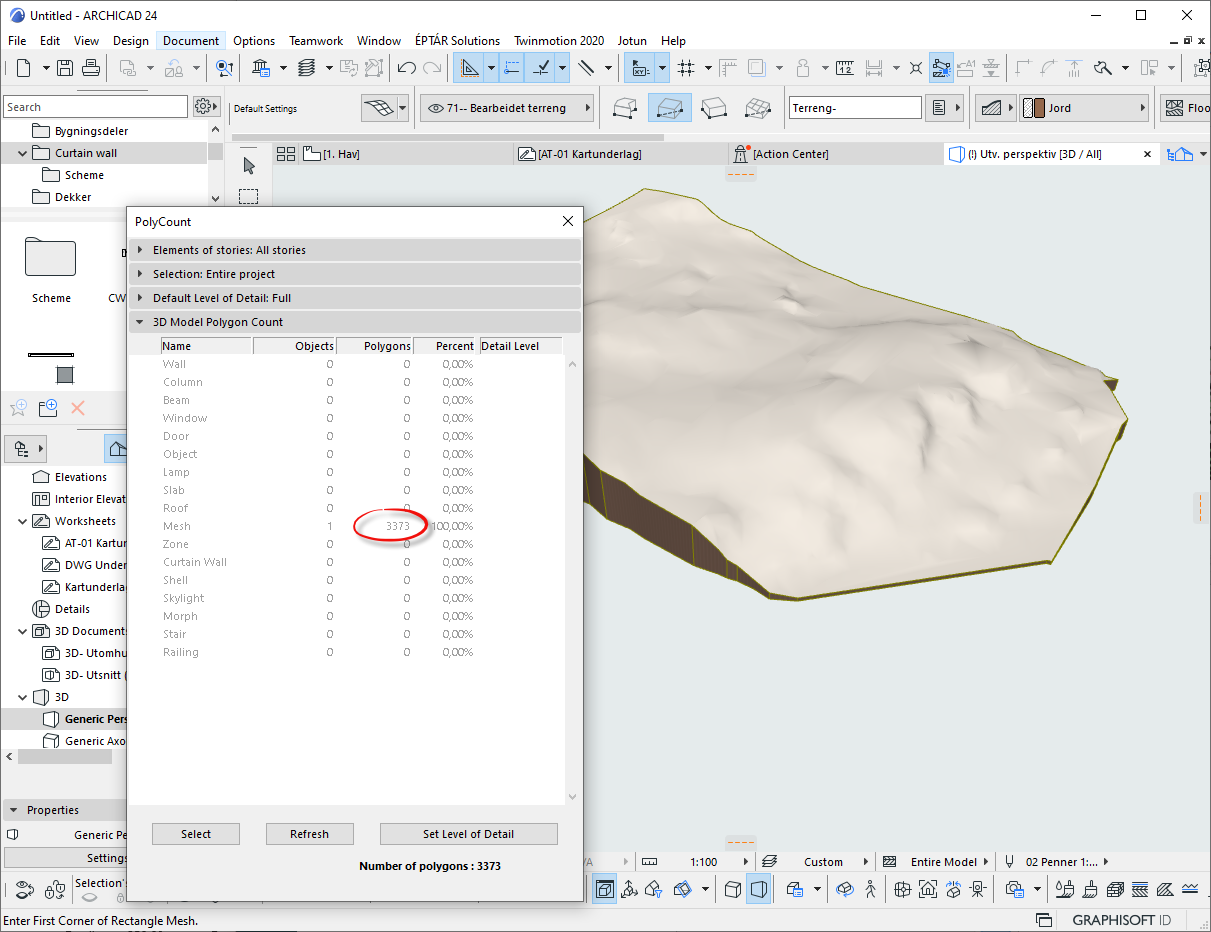Screen dimensions: 1211x932
Task: Click the Select button in PolyCount
Action: 196,834
